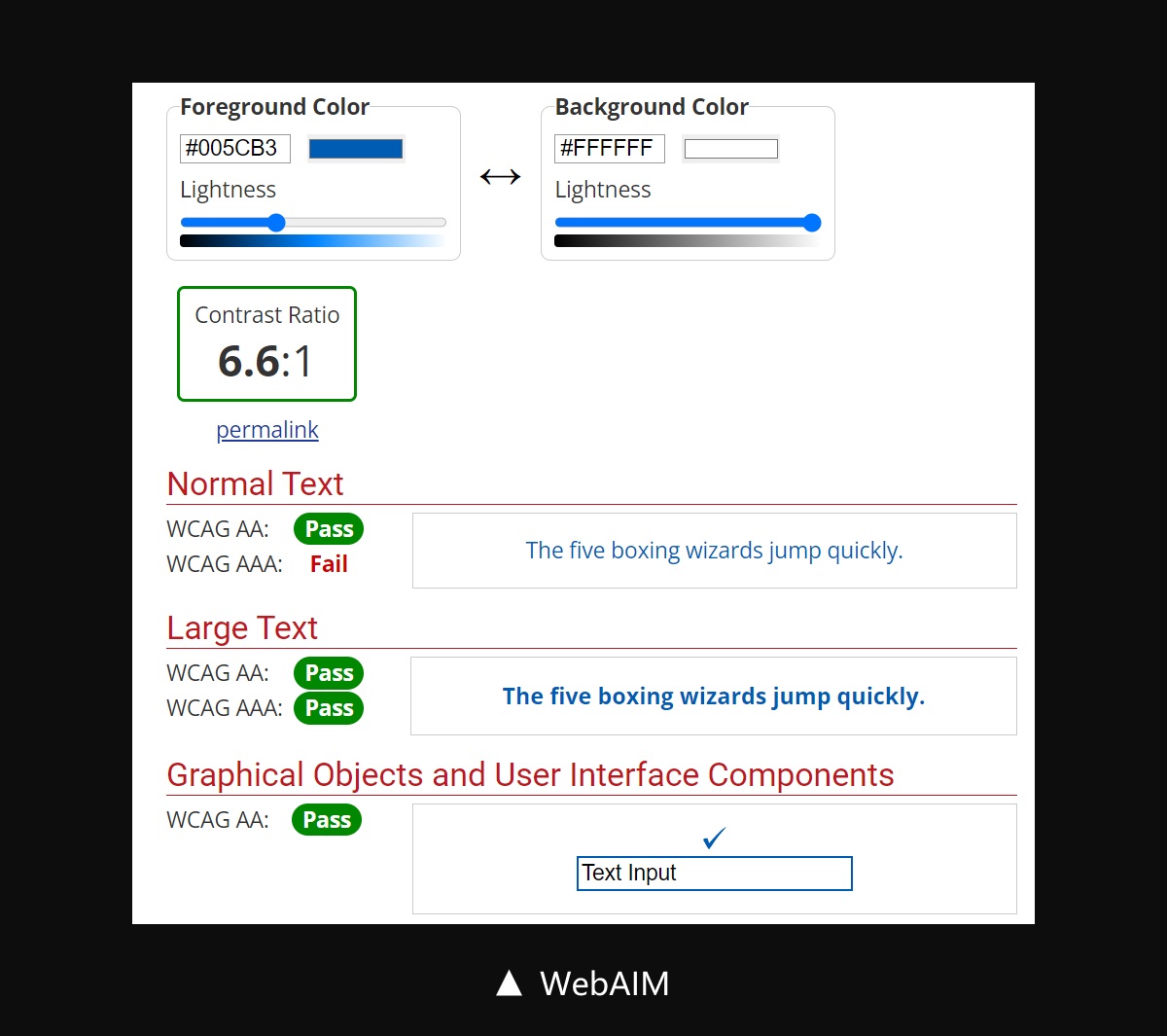
Task: Focus the foreground hex field #005CB3
Action: click(x=234, y=149)
